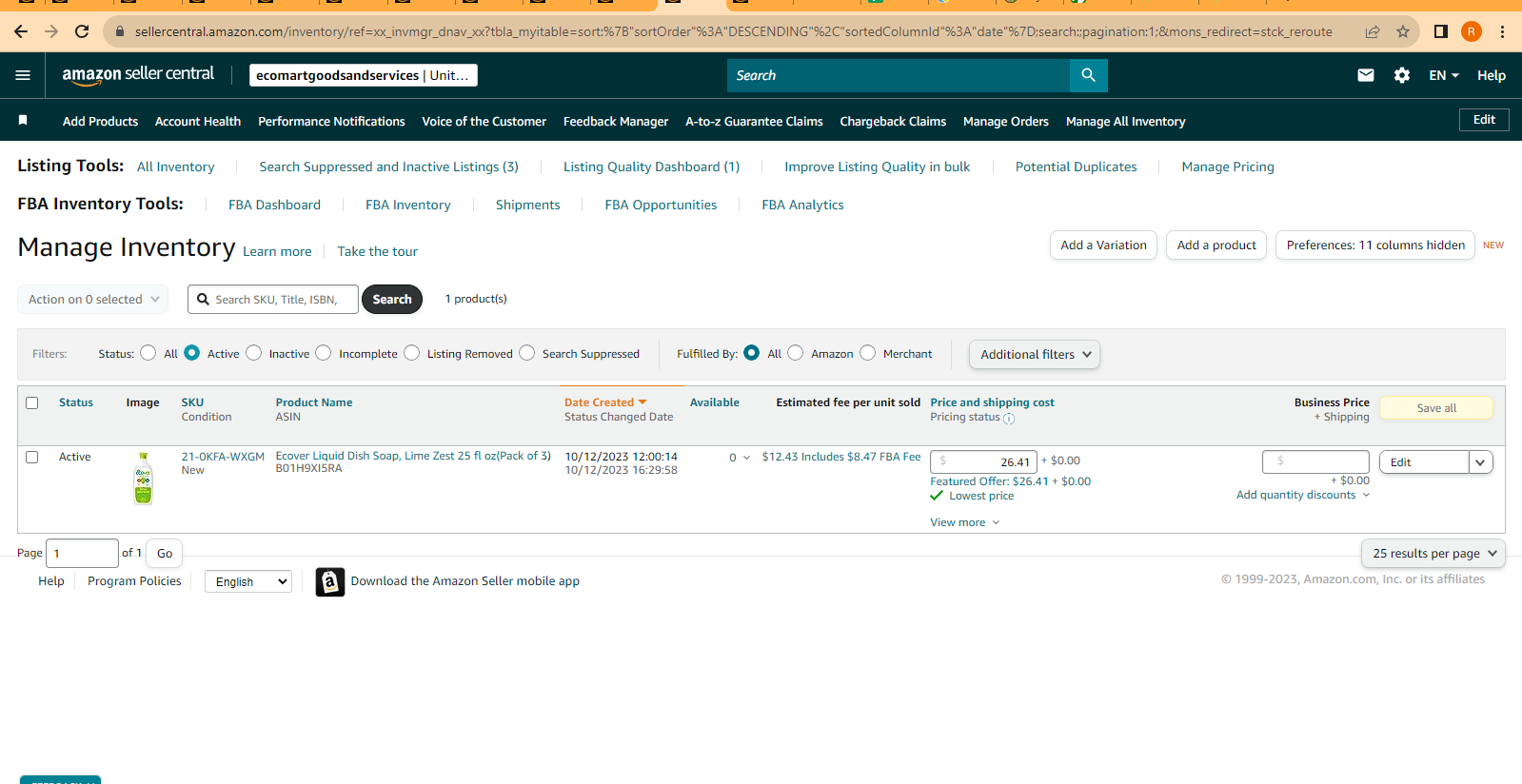Open the Chrome three-dot menu
The image size is (1522, 784).
1502,31
